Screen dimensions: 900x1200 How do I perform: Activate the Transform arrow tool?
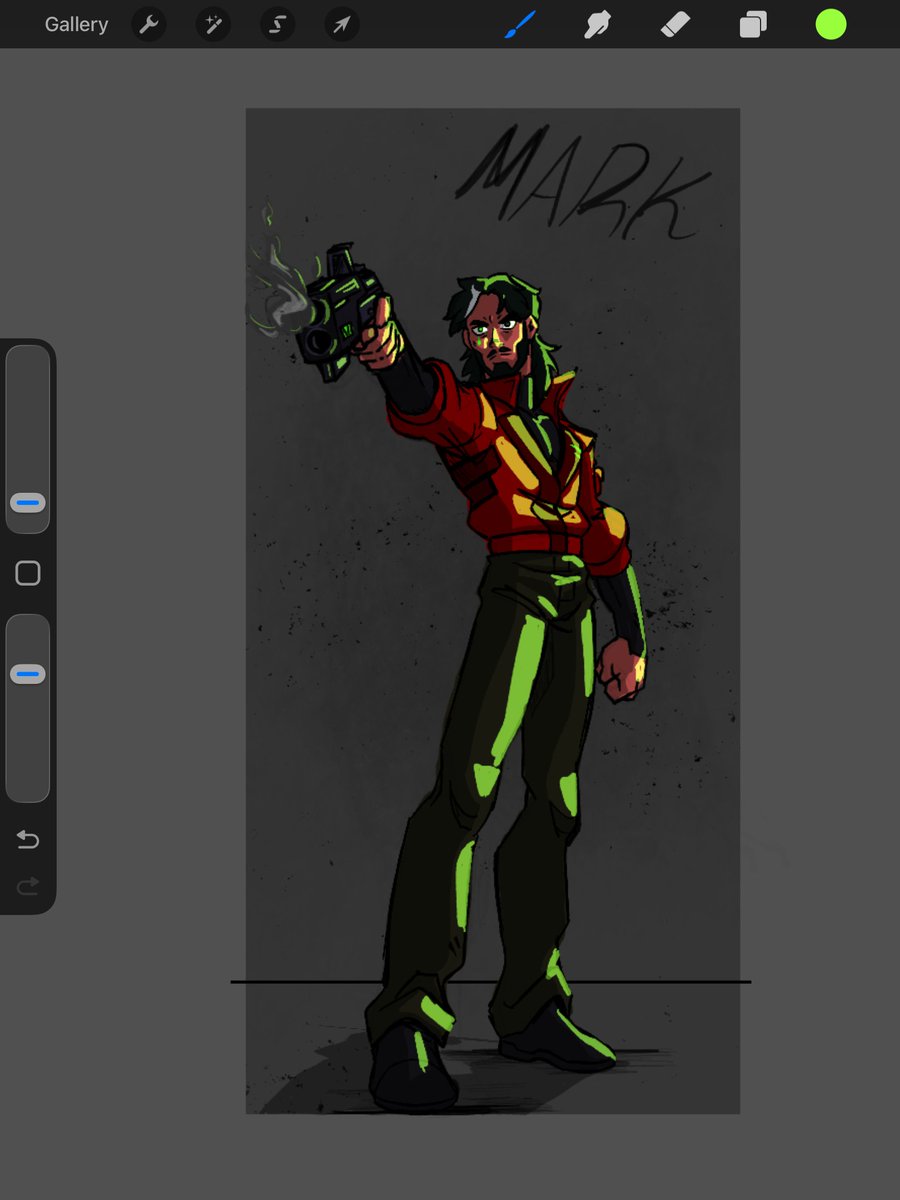click(341, 25)
